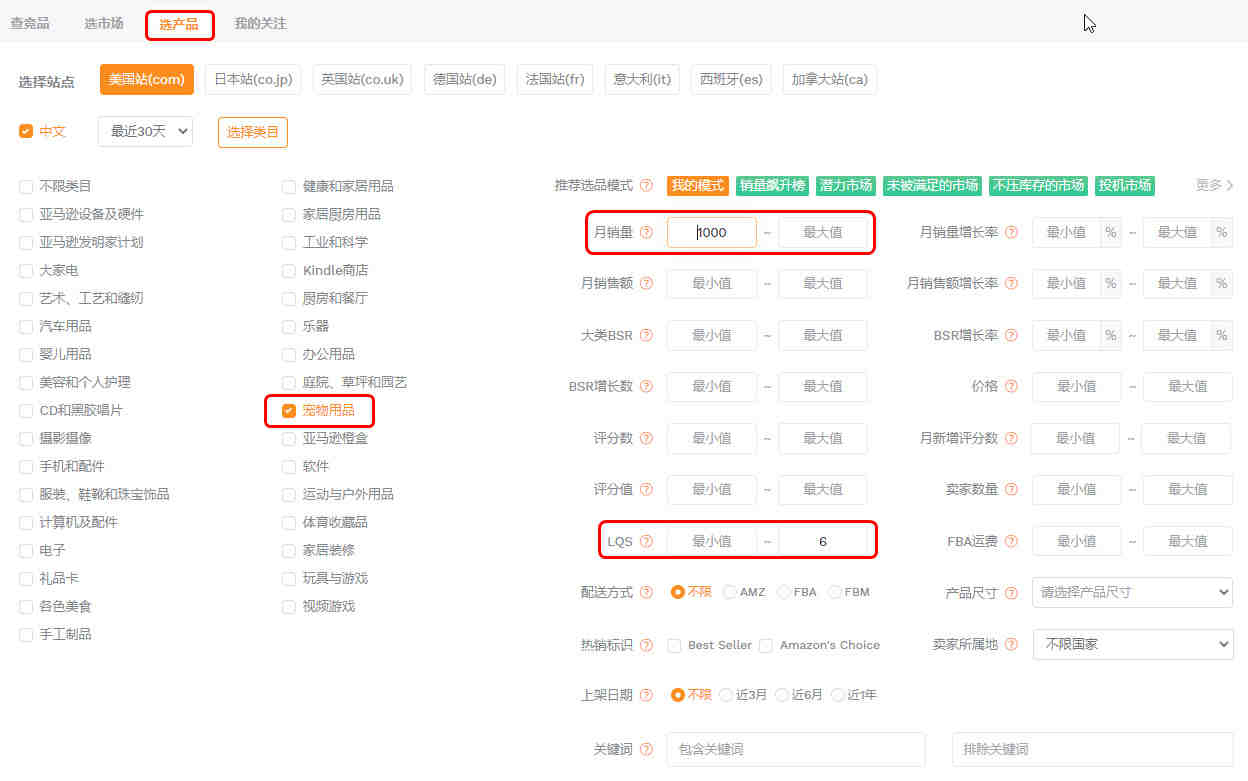Select FBA delivery method radio
1248x781 pixels.
click(x=783, y=592)
